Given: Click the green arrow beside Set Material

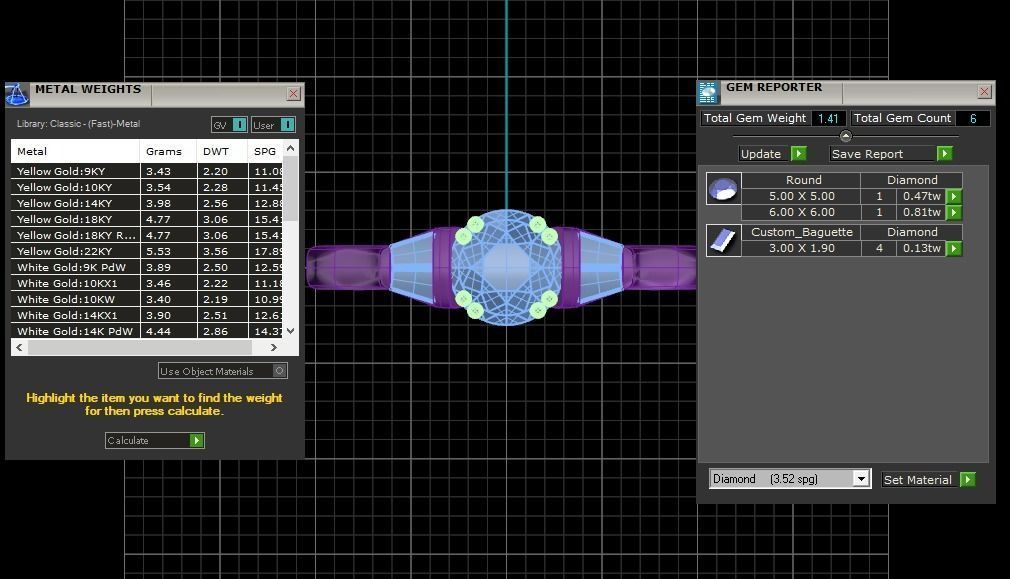Looking at the screenshot, I should (x=967, y=479).
